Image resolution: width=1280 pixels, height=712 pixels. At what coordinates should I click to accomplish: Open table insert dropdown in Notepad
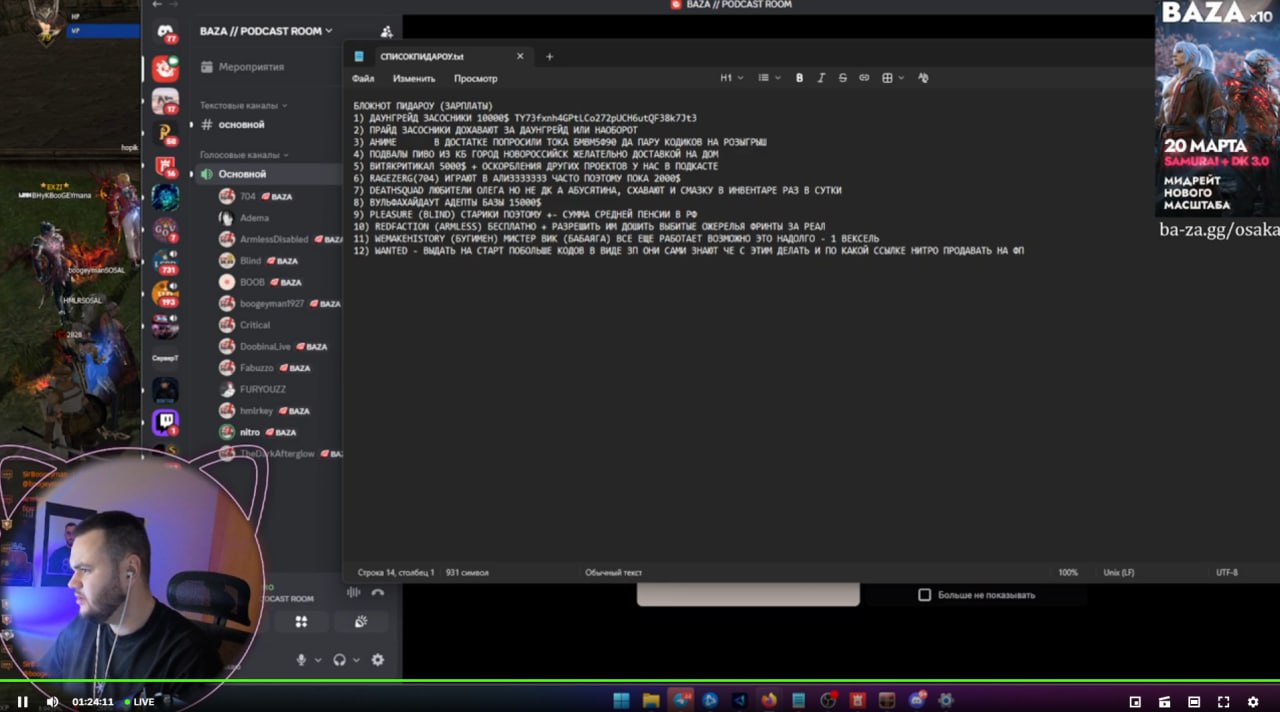[892, 78]
